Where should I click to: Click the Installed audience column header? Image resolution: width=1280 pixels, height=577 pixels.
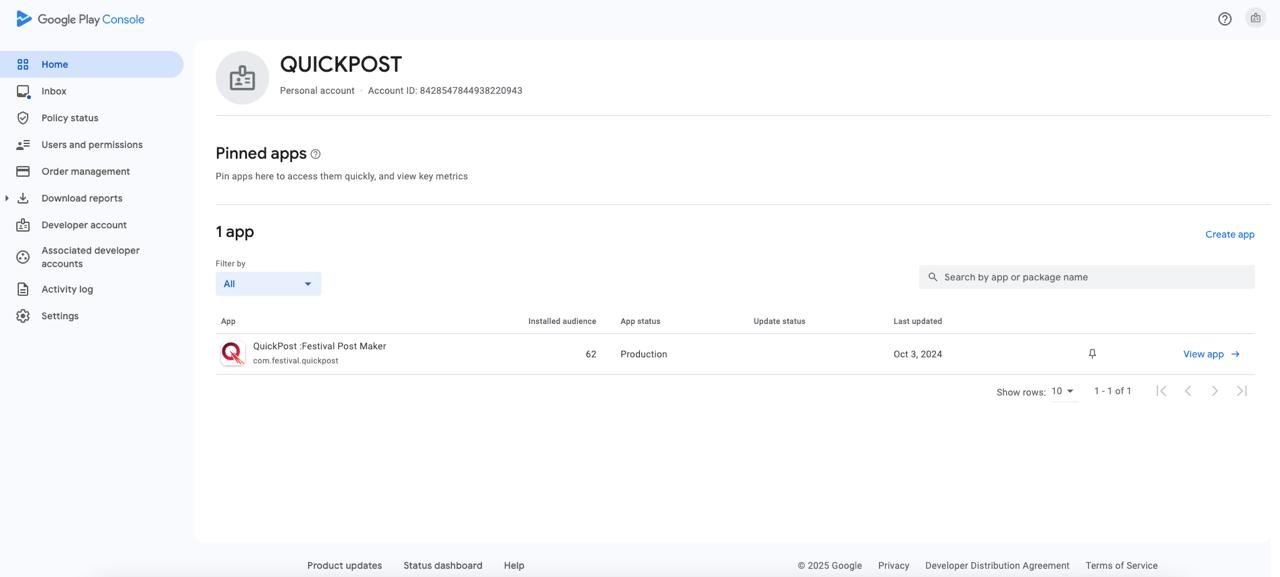(x=562, y=321)
